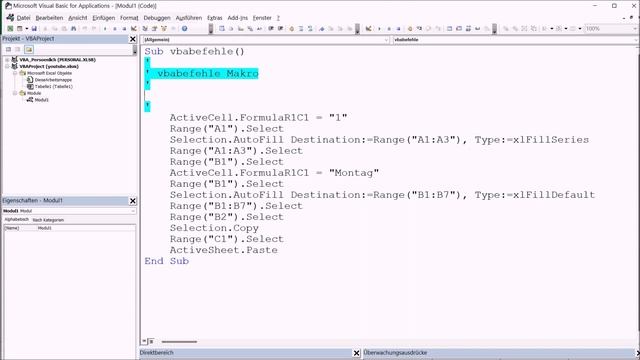The image size is (640, 360).
Task: Save the project with the floppy disk icon
Action: pos(34,29)
